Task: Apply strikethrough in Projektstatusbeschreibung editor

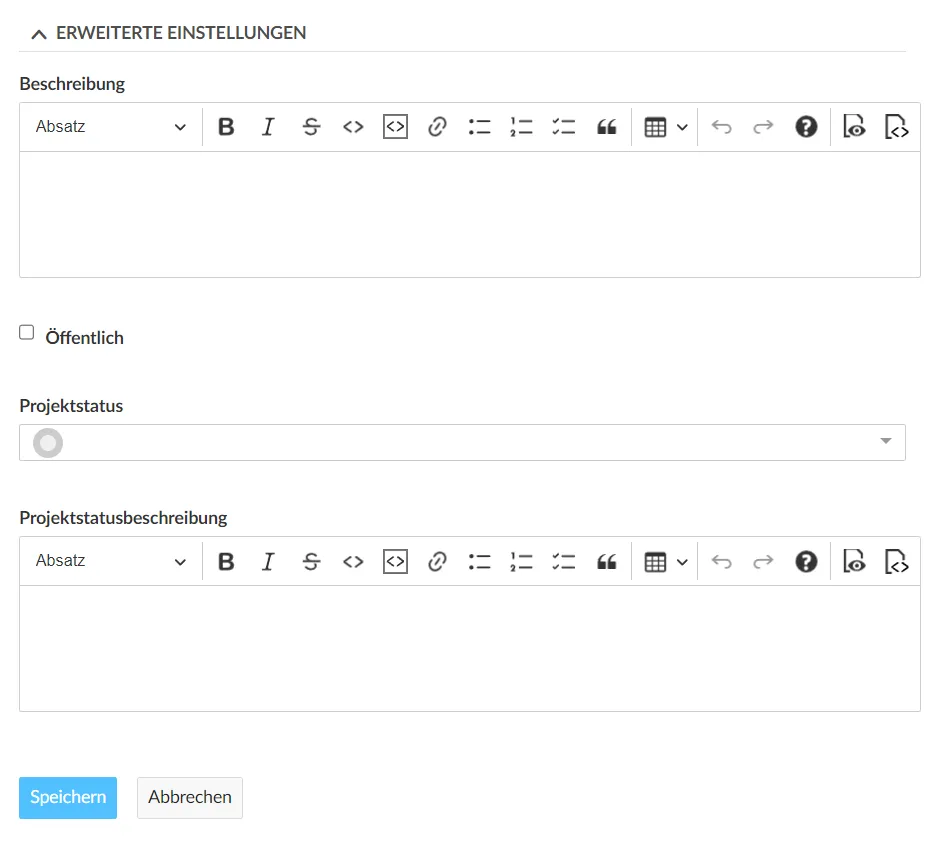Action: (x=311, y=561)
